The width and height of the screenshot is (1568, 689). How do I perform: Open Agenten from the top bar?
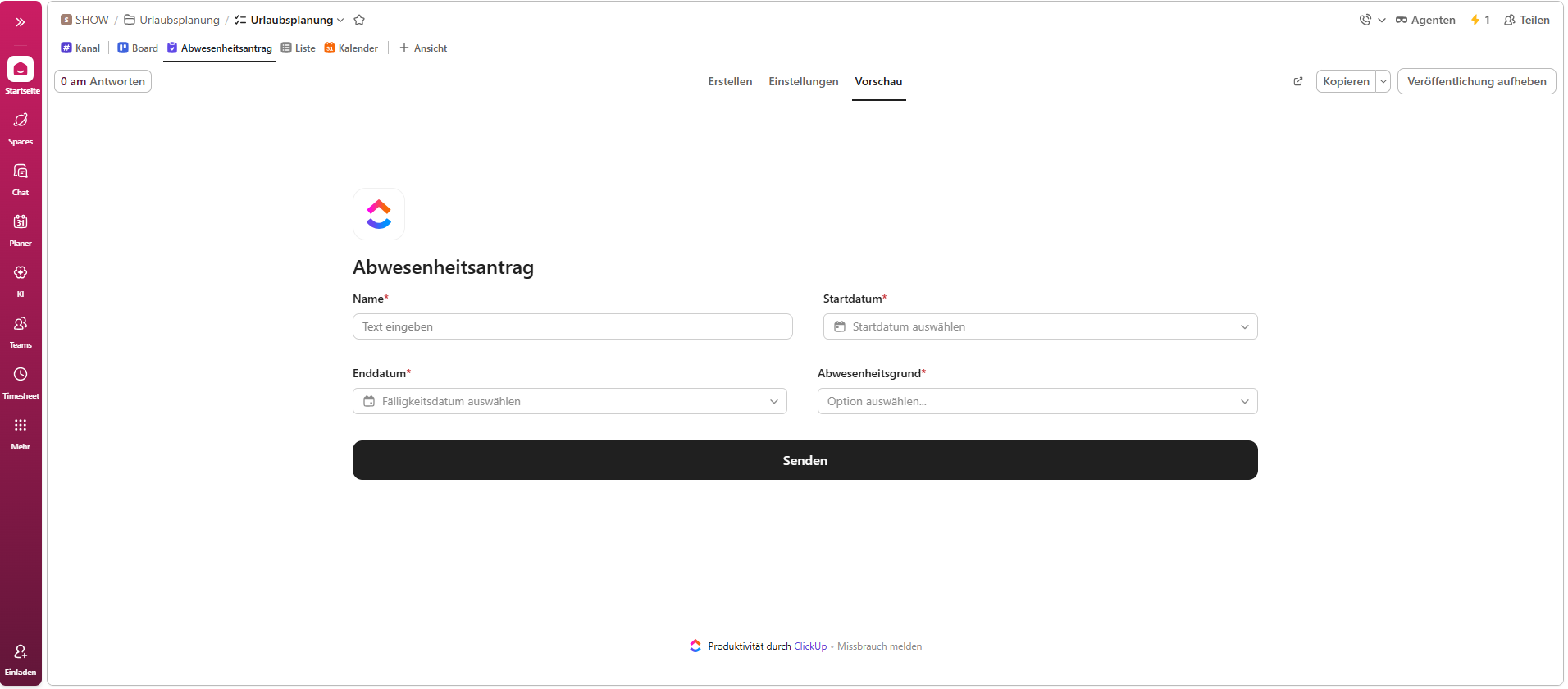pos(1425,20)
